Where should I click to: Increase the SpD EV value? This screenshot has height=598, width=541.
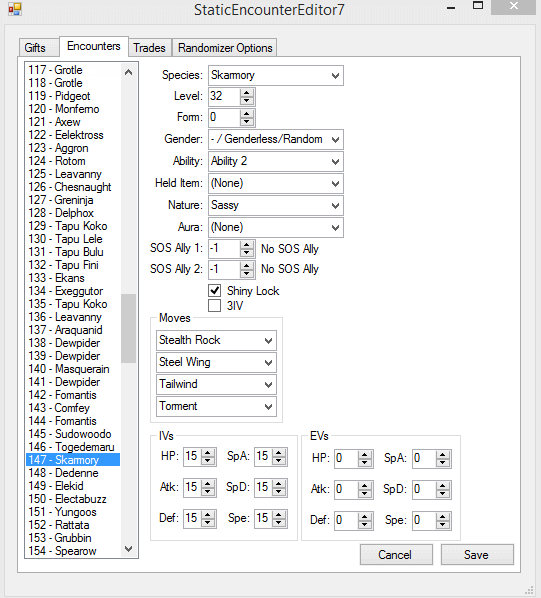(x=443, y=485)
